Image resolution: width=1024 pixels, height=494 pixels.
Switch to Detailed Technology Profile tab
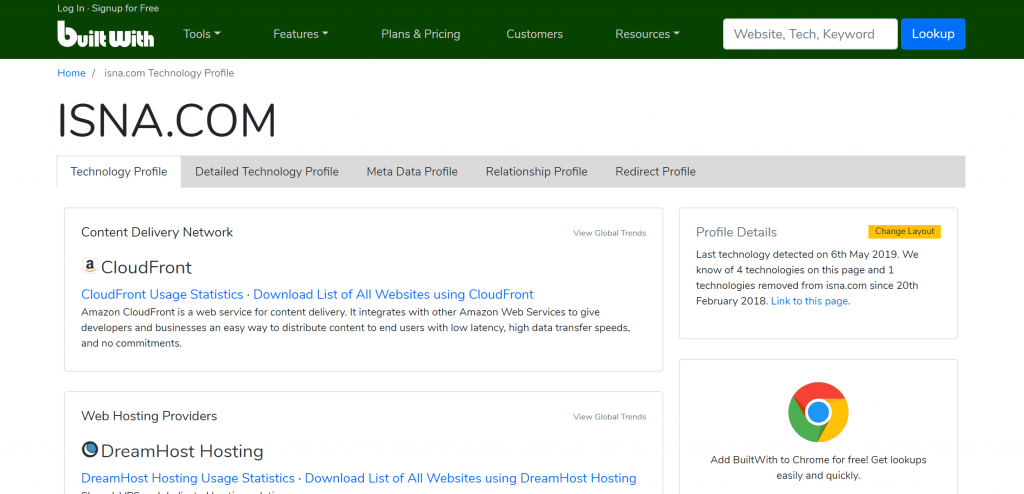[266, 172]
